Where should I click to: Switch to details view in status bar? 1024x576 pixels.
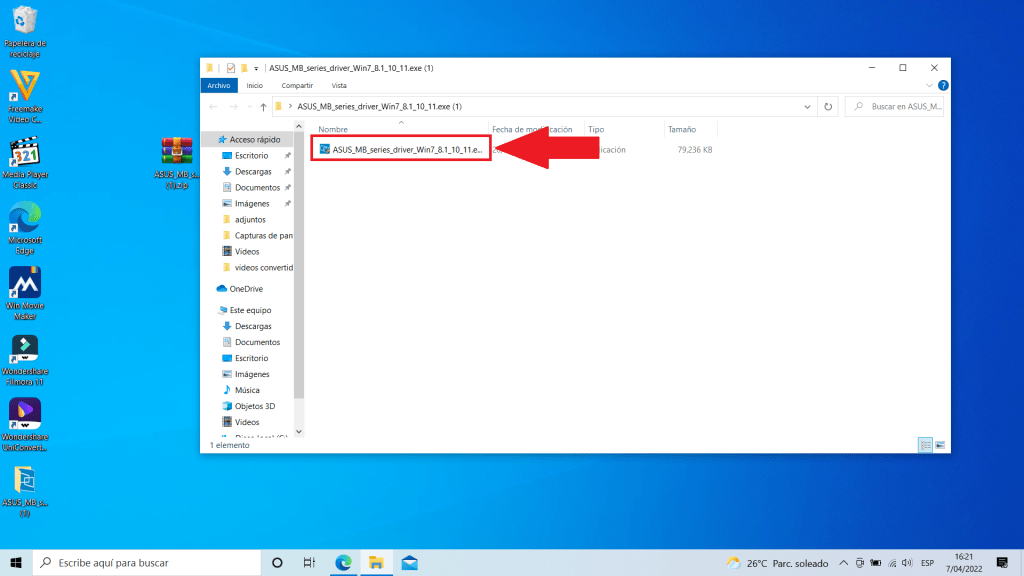tap(926, 445)
